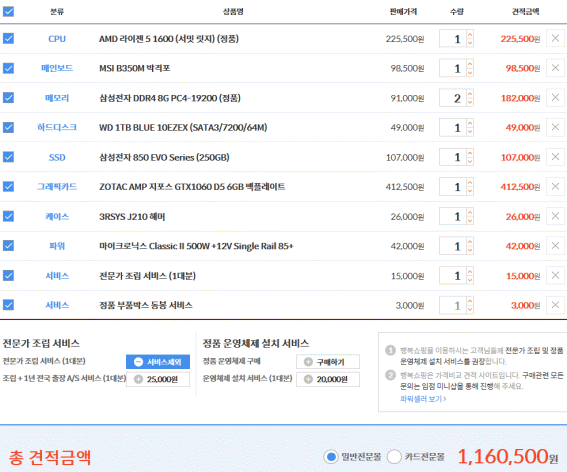Uncheck the 하드디스크 row checkbox
The image size is (567, 472).
point(8,127)
